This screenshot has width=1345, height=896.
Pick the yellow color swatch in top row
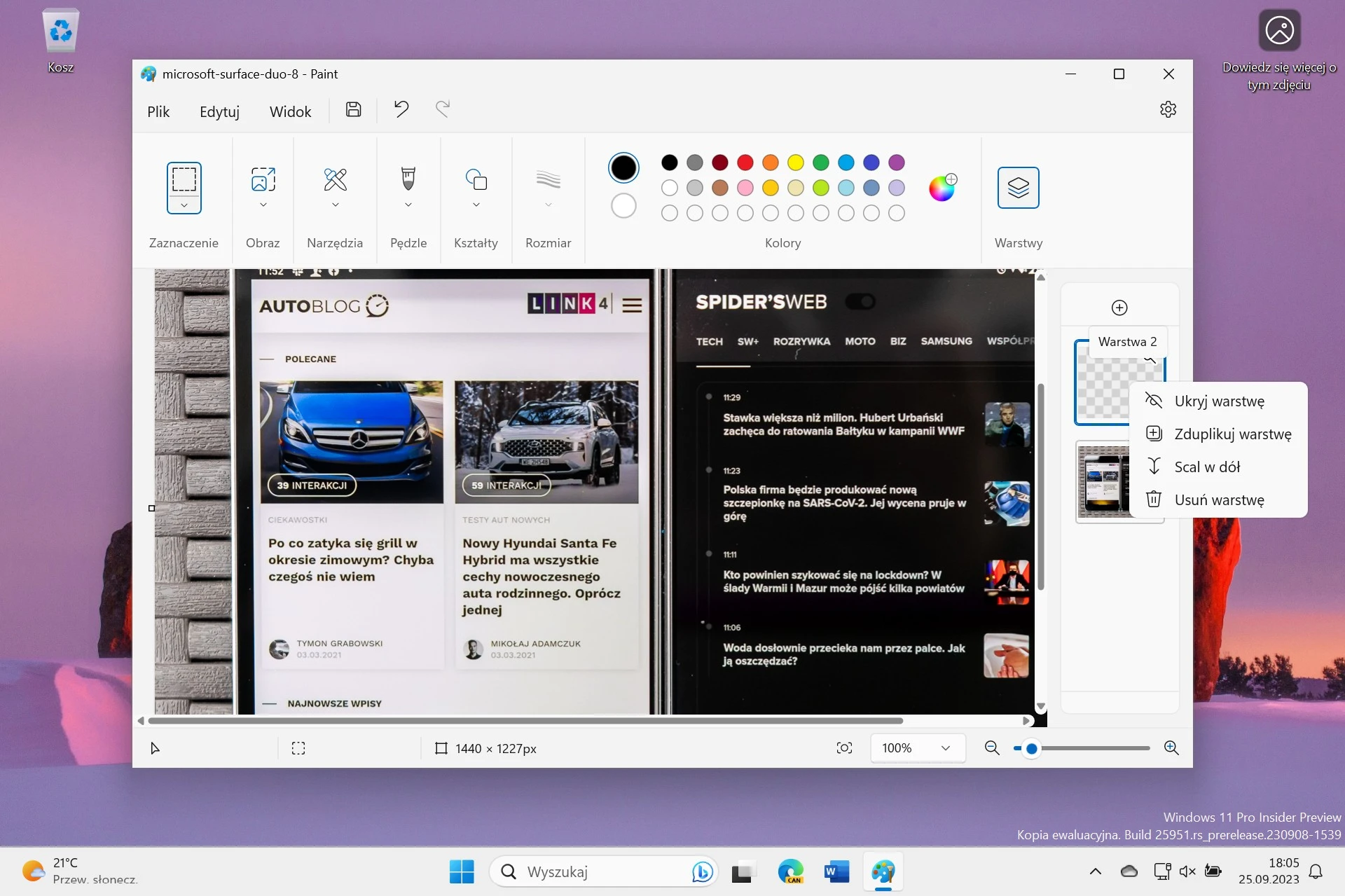coord(796,163)
